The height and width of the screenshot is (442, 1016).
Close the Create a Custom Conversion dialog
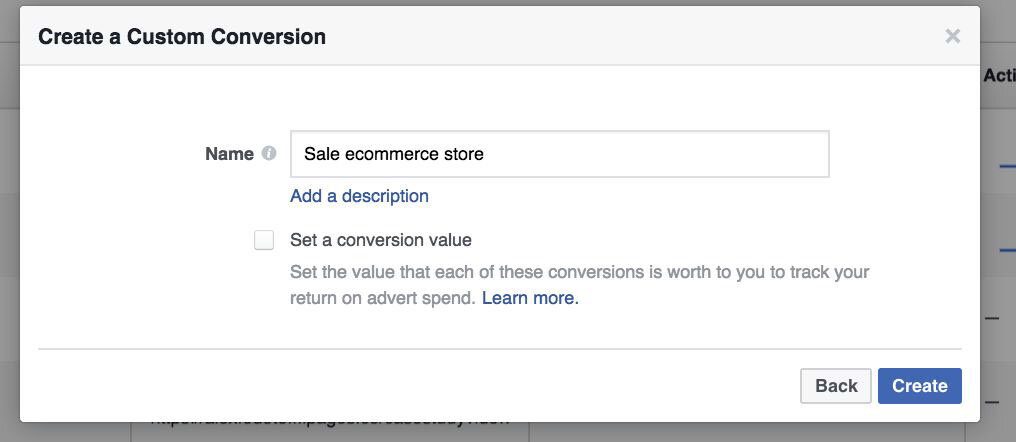[x=952, y=36]
